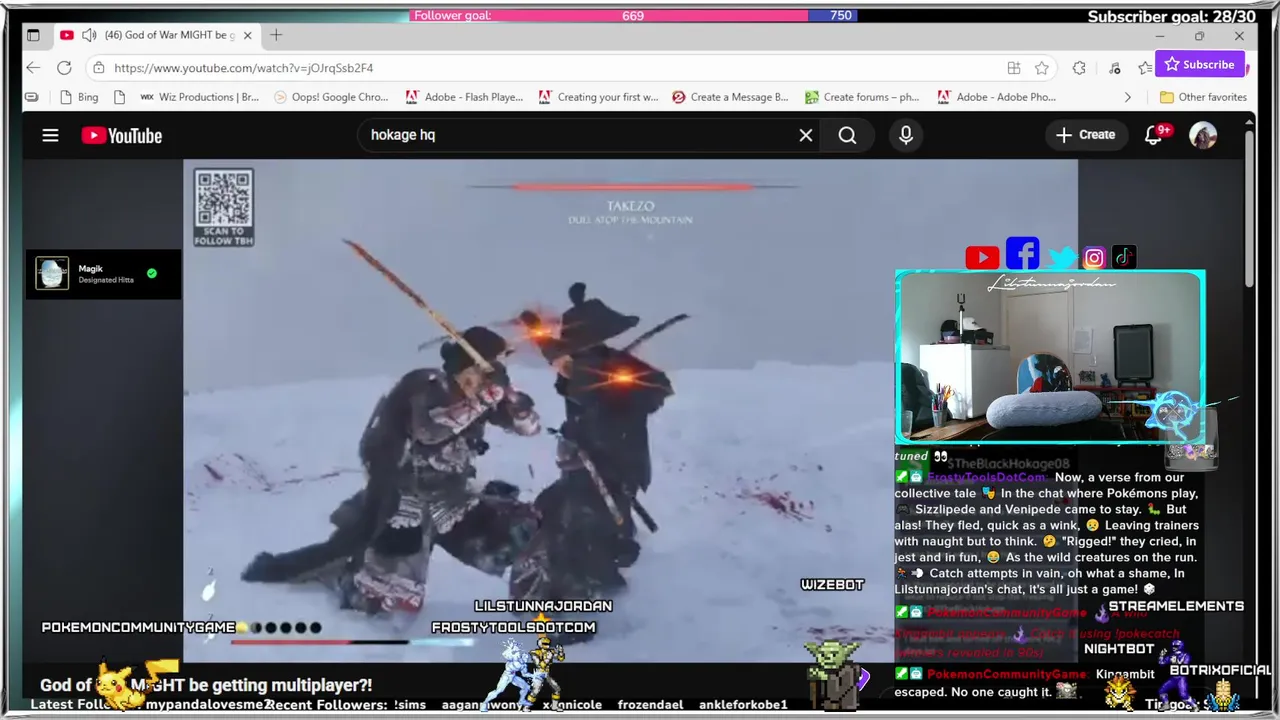Image resolution: width=1280 pixels, height=720 pixels.
Task: Open the tab actions menu icon
Action: (x=33, y=35)
